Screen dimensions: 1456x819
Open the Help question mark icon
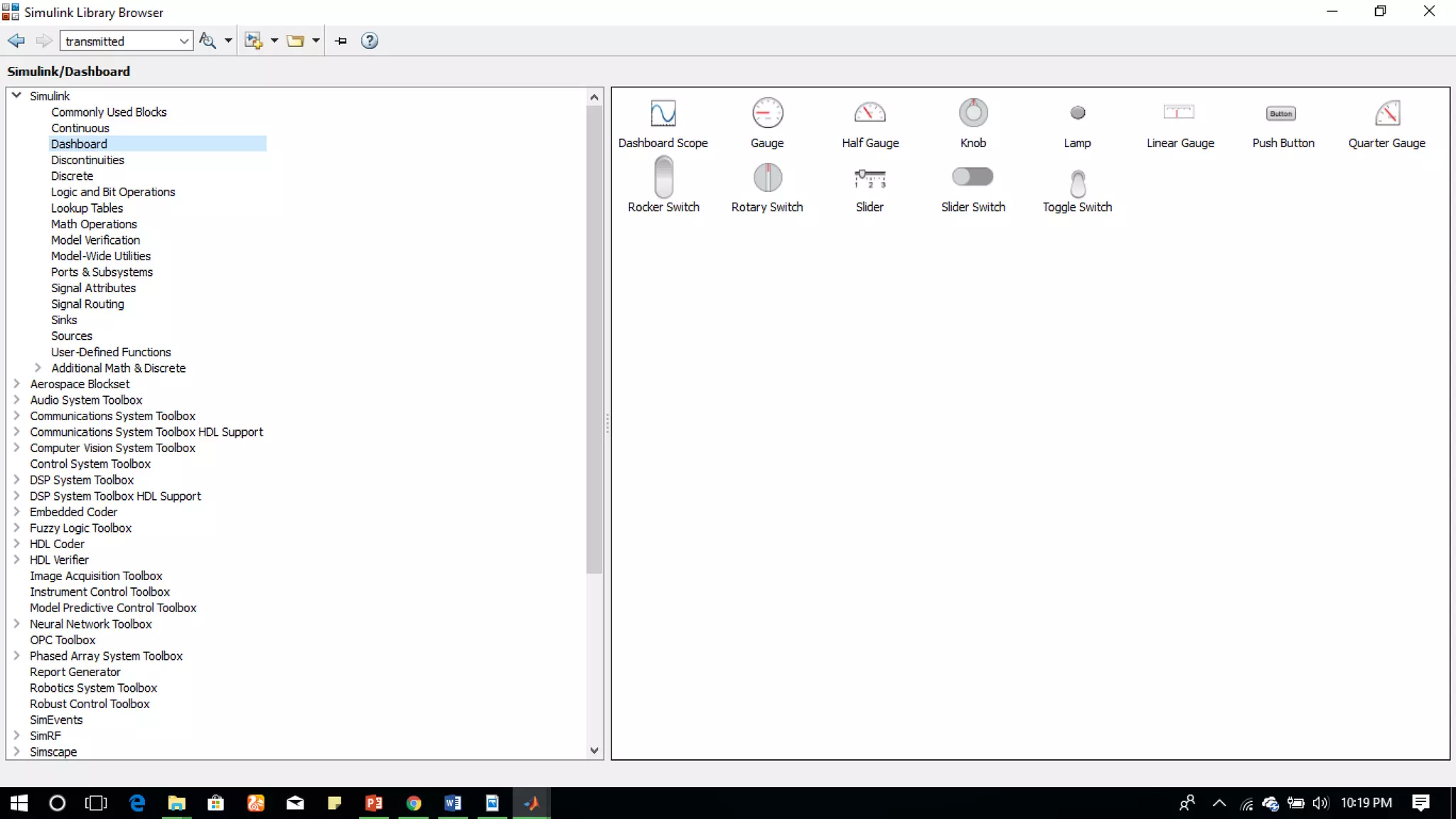click(369, 41)
